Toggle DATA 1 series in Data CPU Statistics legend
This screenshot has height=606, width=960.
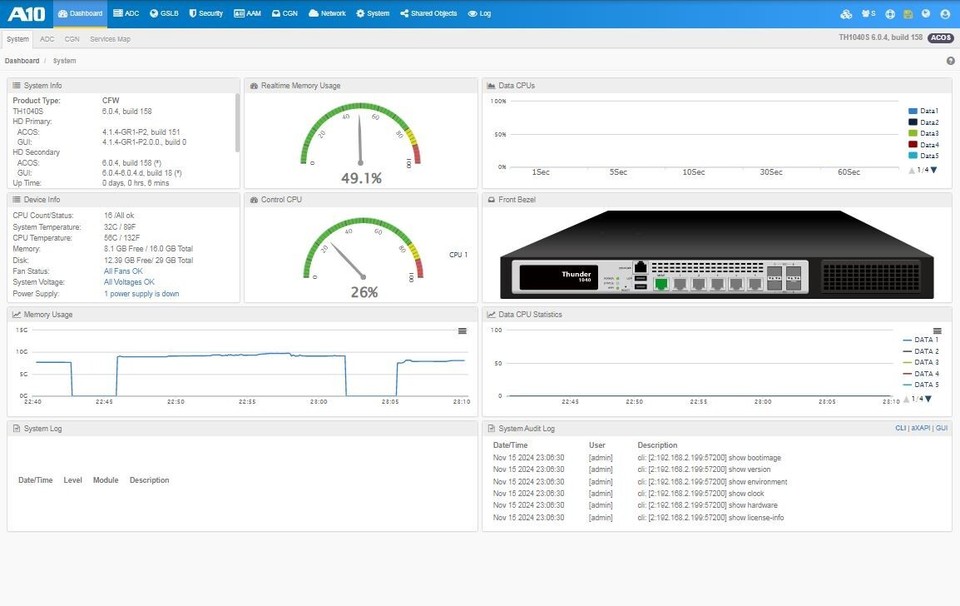tap(928, 340)
